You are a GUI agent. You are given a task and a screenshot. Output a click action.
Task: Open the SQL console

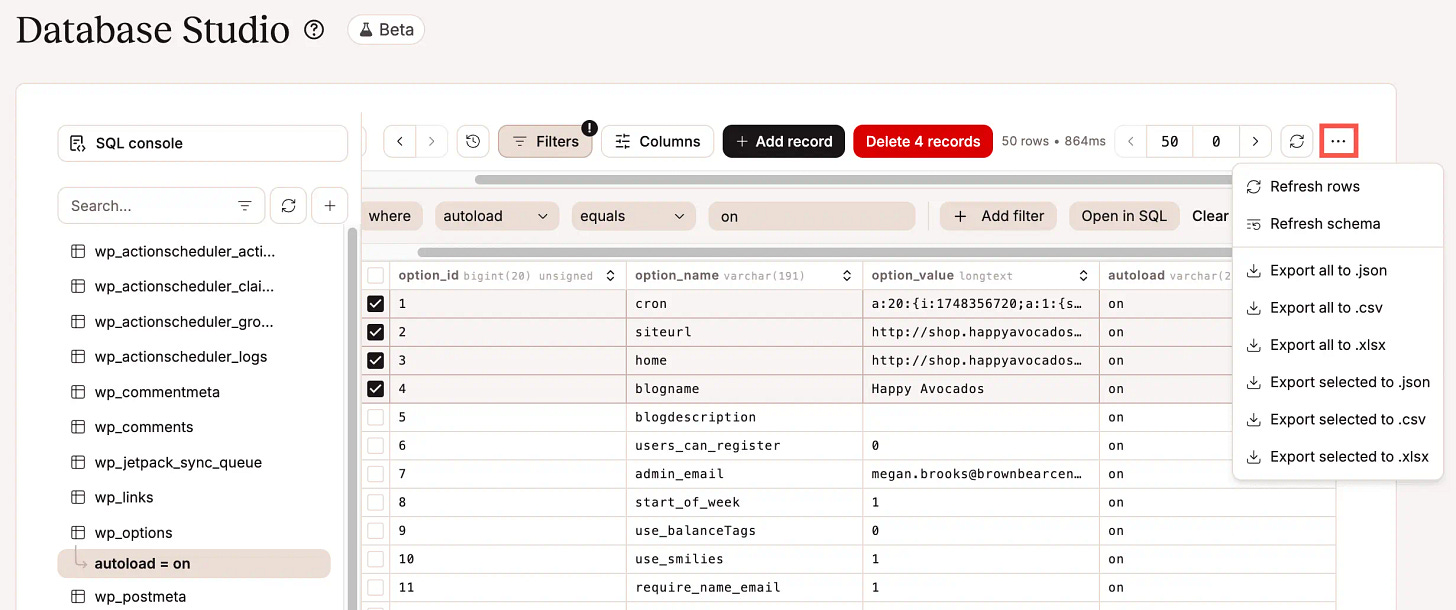(202, 143)
